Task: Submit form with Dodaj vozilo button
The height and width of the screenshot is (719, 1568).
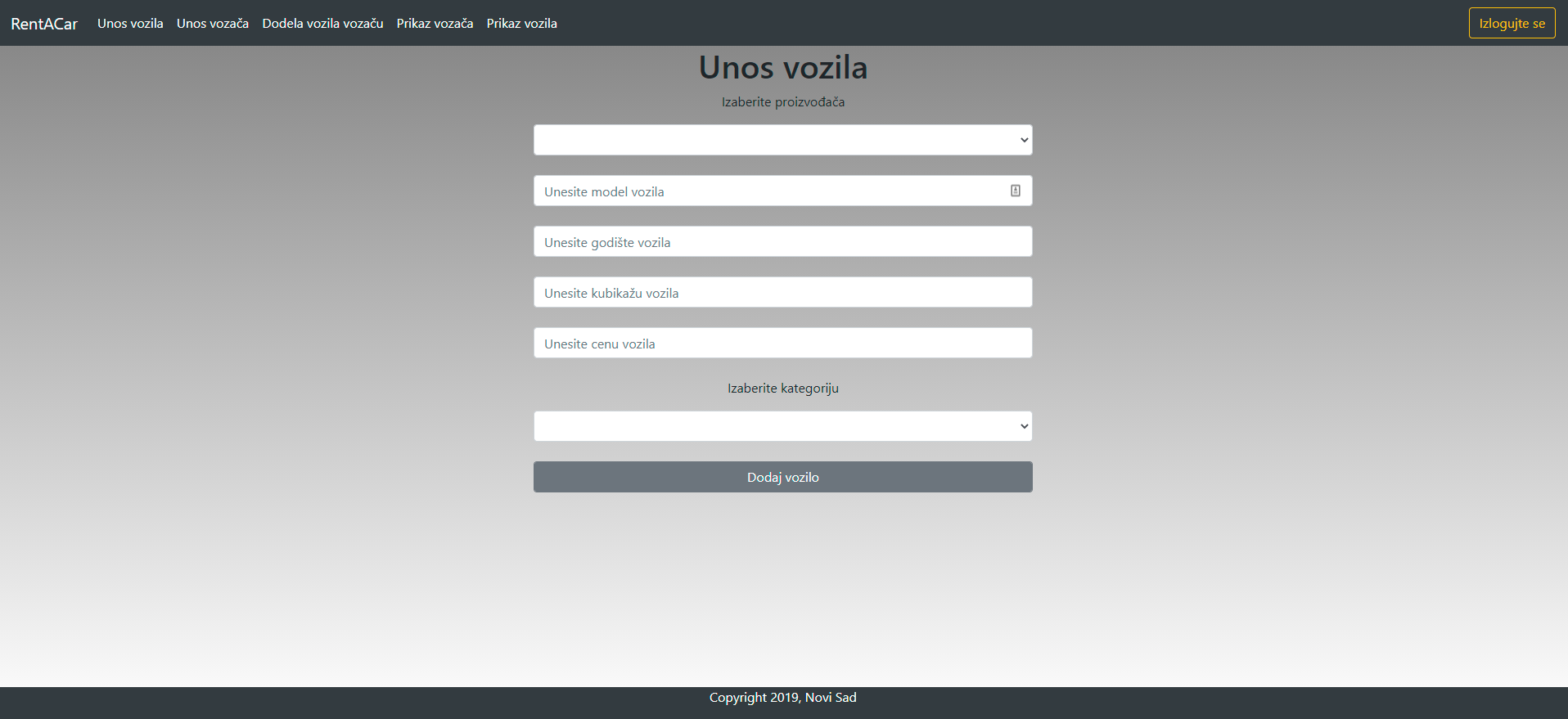Action: point(782,477)
